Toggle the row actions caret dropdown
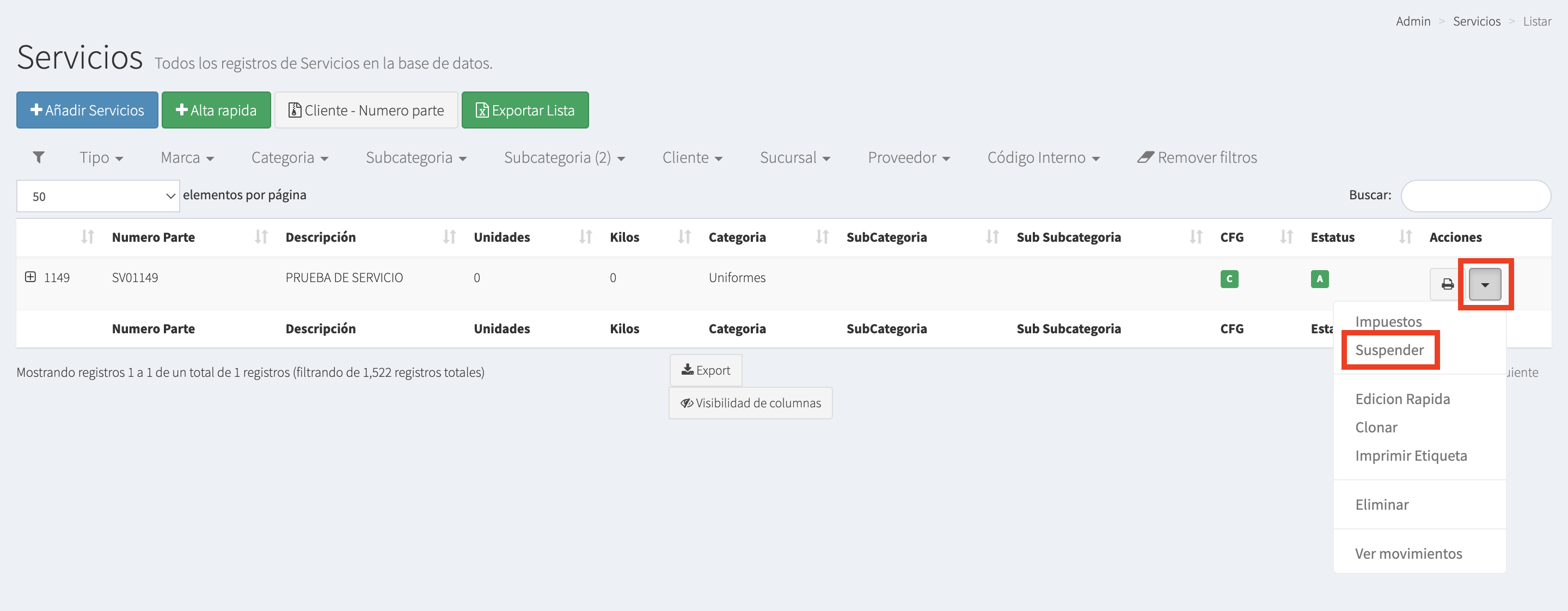The height and width of the screenshot is (611, 1568). coord(1485,284)
